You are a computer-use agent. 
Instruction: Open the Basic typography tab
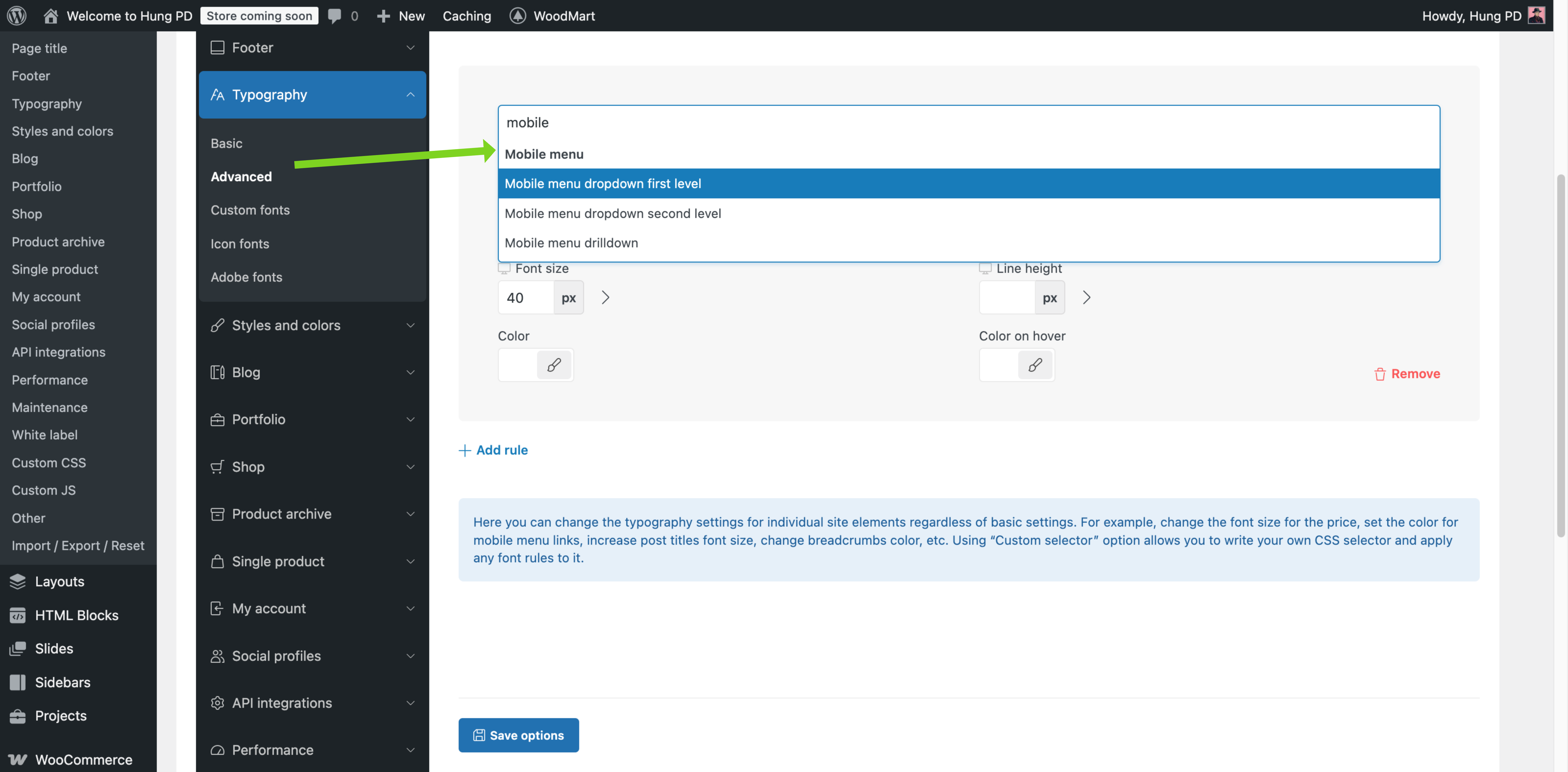coord(226,144)
